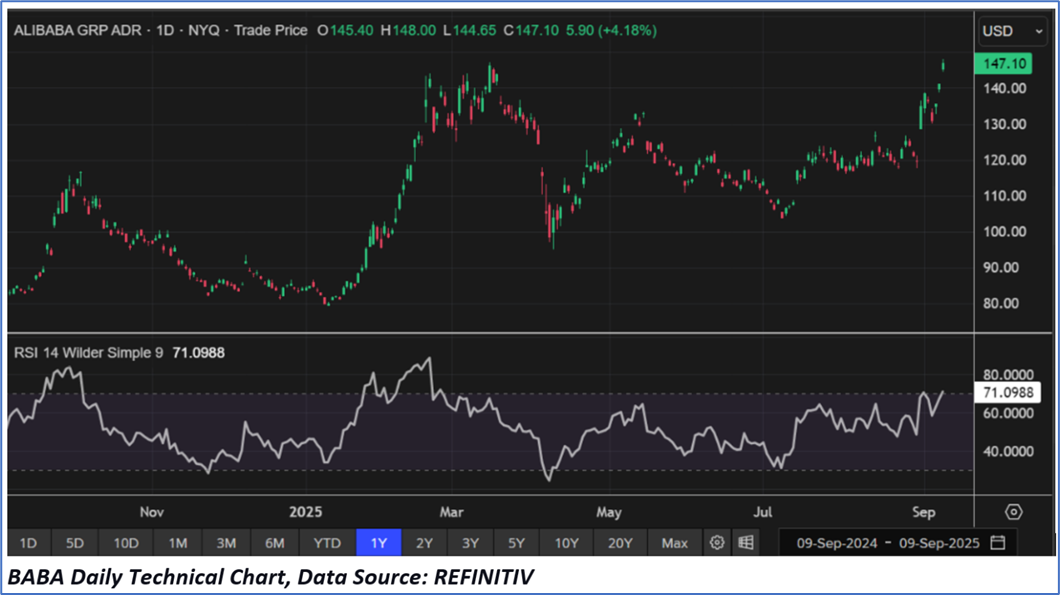Image resolution: width=1060 pixels, height=595 pixels.
Task: Click the highlighted 1Y range button
Action: 379,543
